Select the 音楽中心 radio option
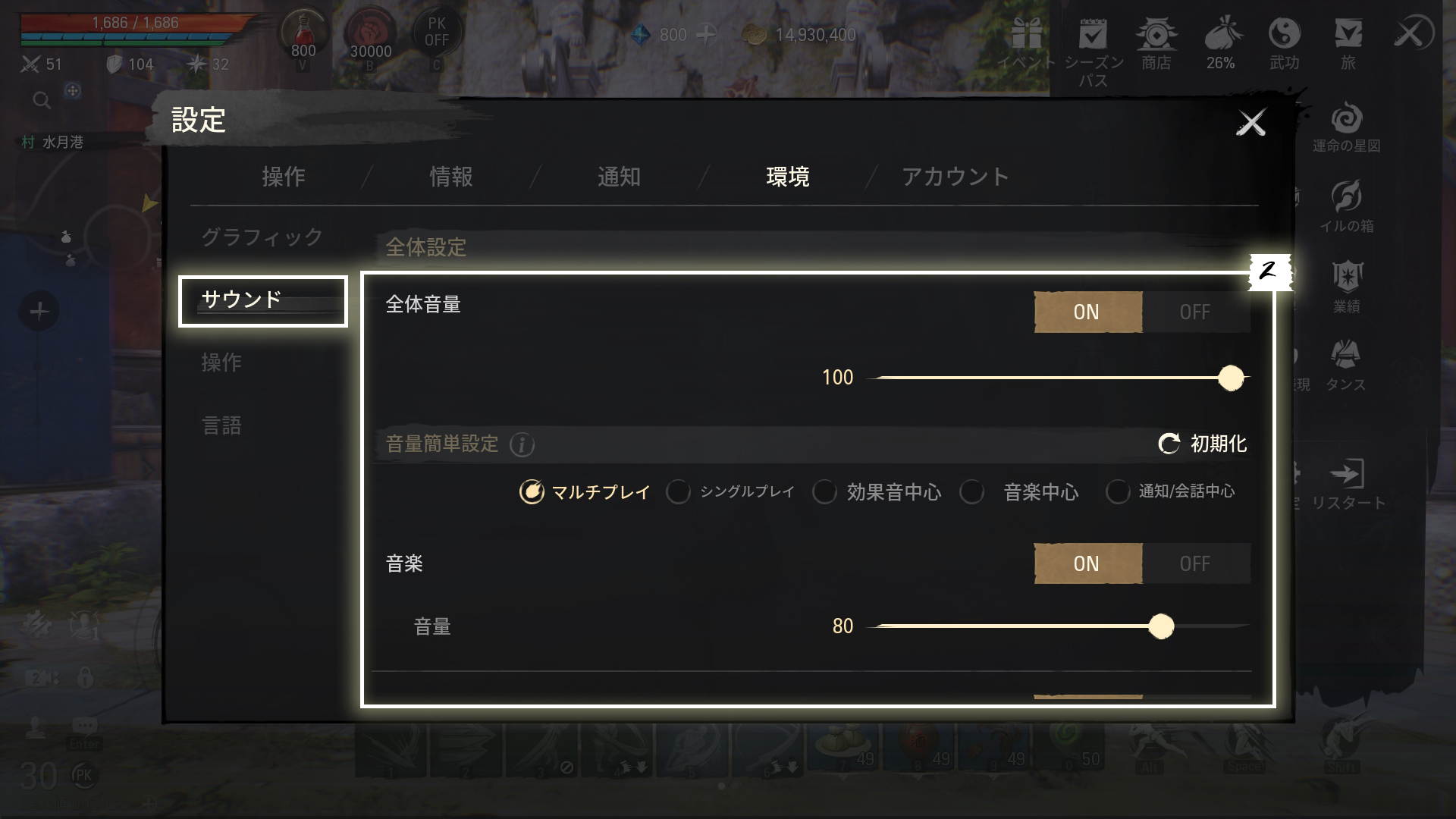This screenshot has width=1456, height=819. click(971, 491)
